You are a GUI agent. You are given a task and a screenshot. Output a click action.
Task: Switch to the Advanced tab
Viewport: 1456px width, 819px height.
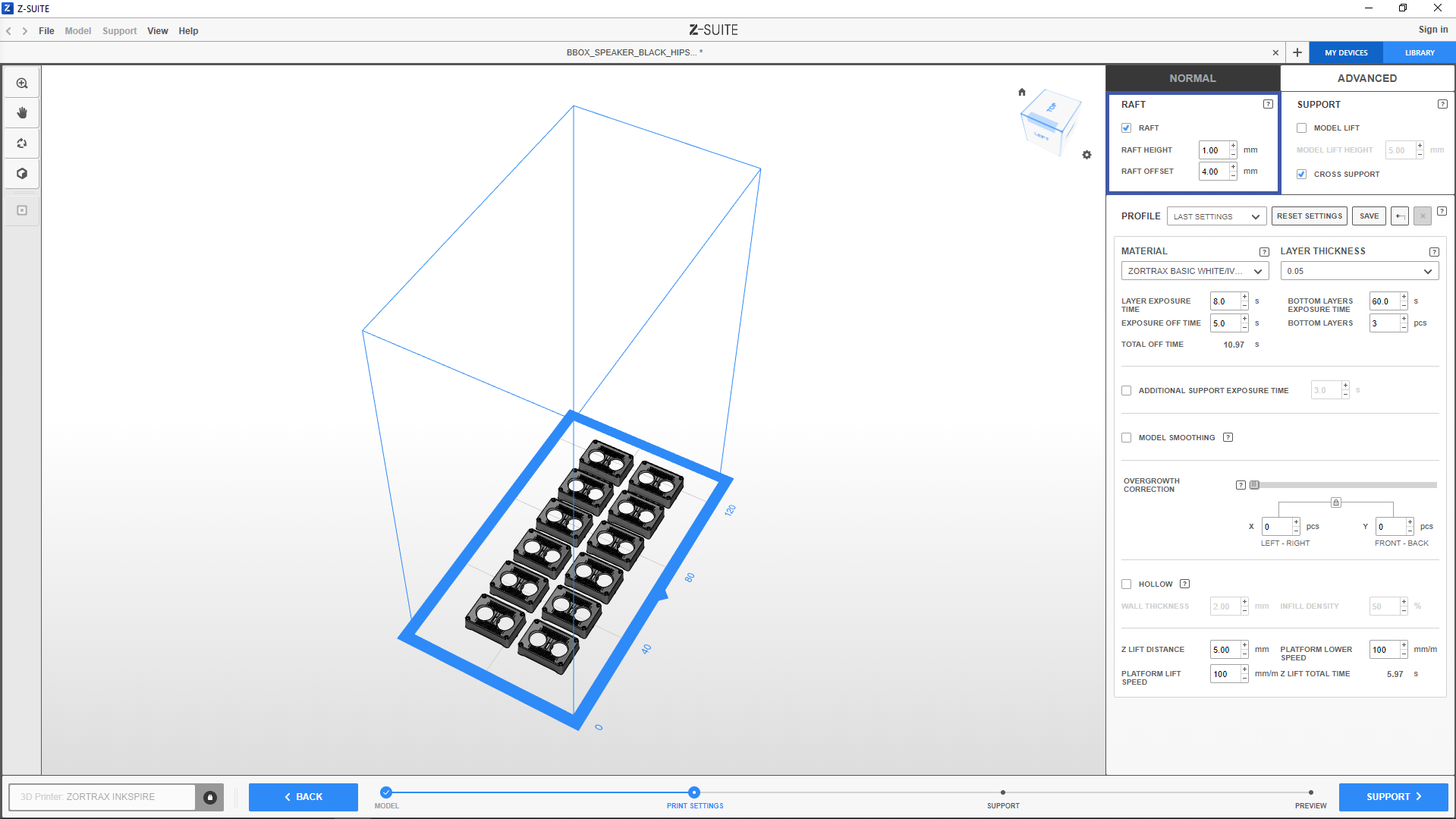(1366, 78)
